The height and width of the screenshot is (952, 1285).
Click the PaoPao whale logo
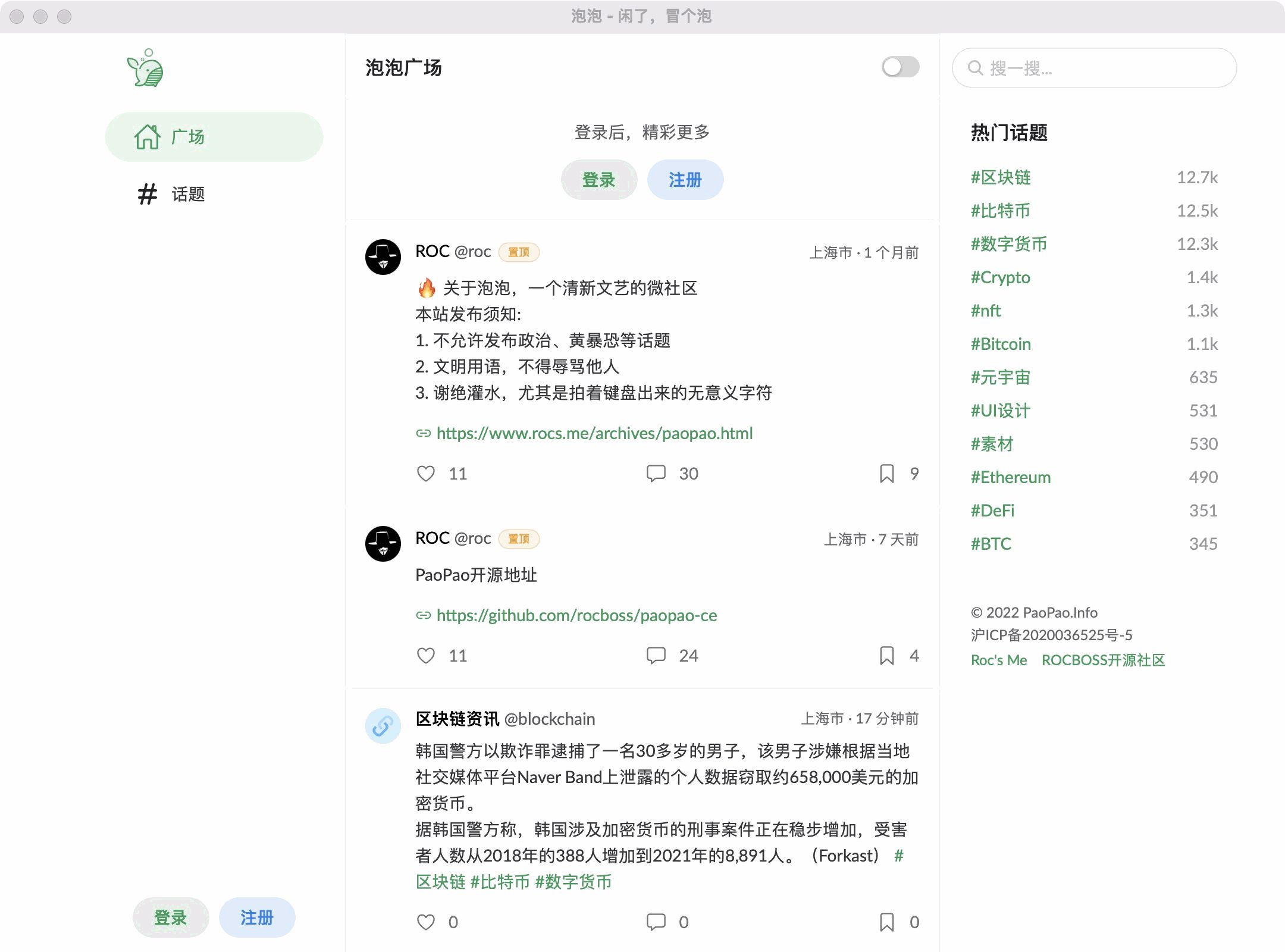(145, 68)
